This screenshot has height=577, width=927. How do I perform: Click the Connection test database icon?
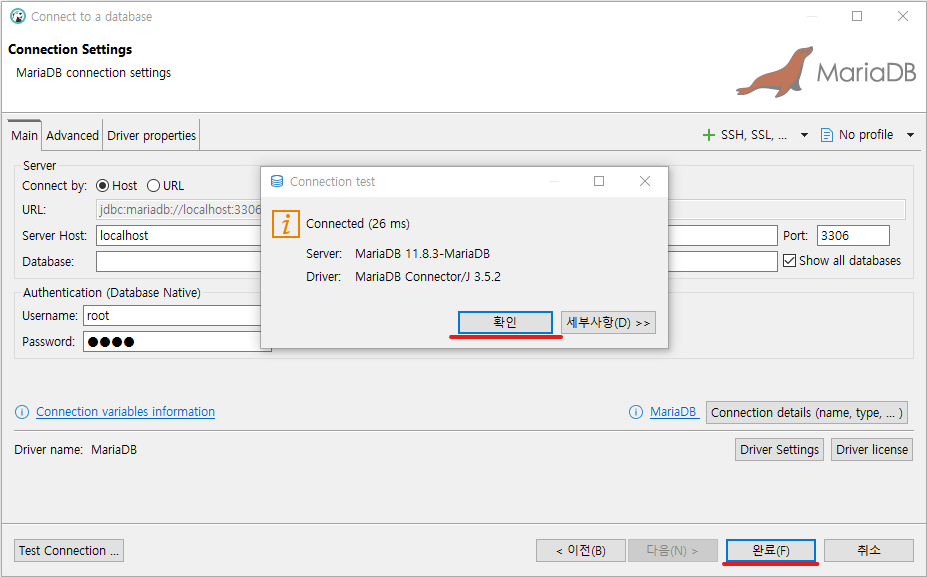[x=277, y=181]
